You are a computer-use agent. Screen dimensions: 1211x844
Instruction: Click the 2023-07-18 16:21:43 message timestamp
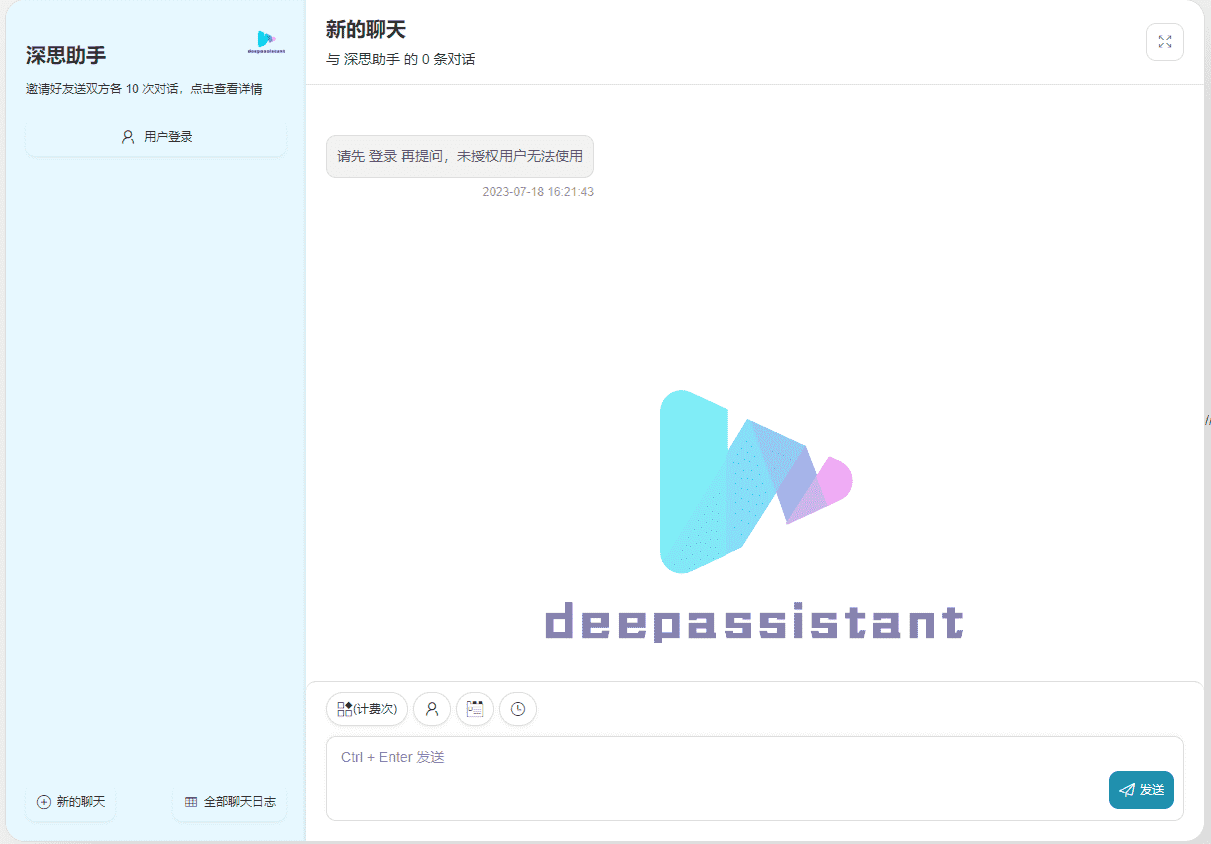coord(538,192)
